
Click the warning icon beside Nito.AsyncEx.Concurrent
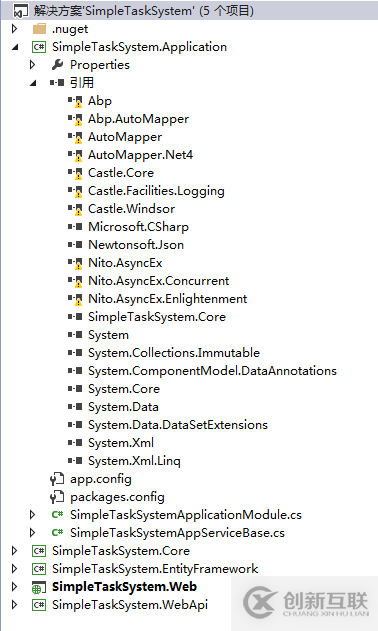click(75, 281)
